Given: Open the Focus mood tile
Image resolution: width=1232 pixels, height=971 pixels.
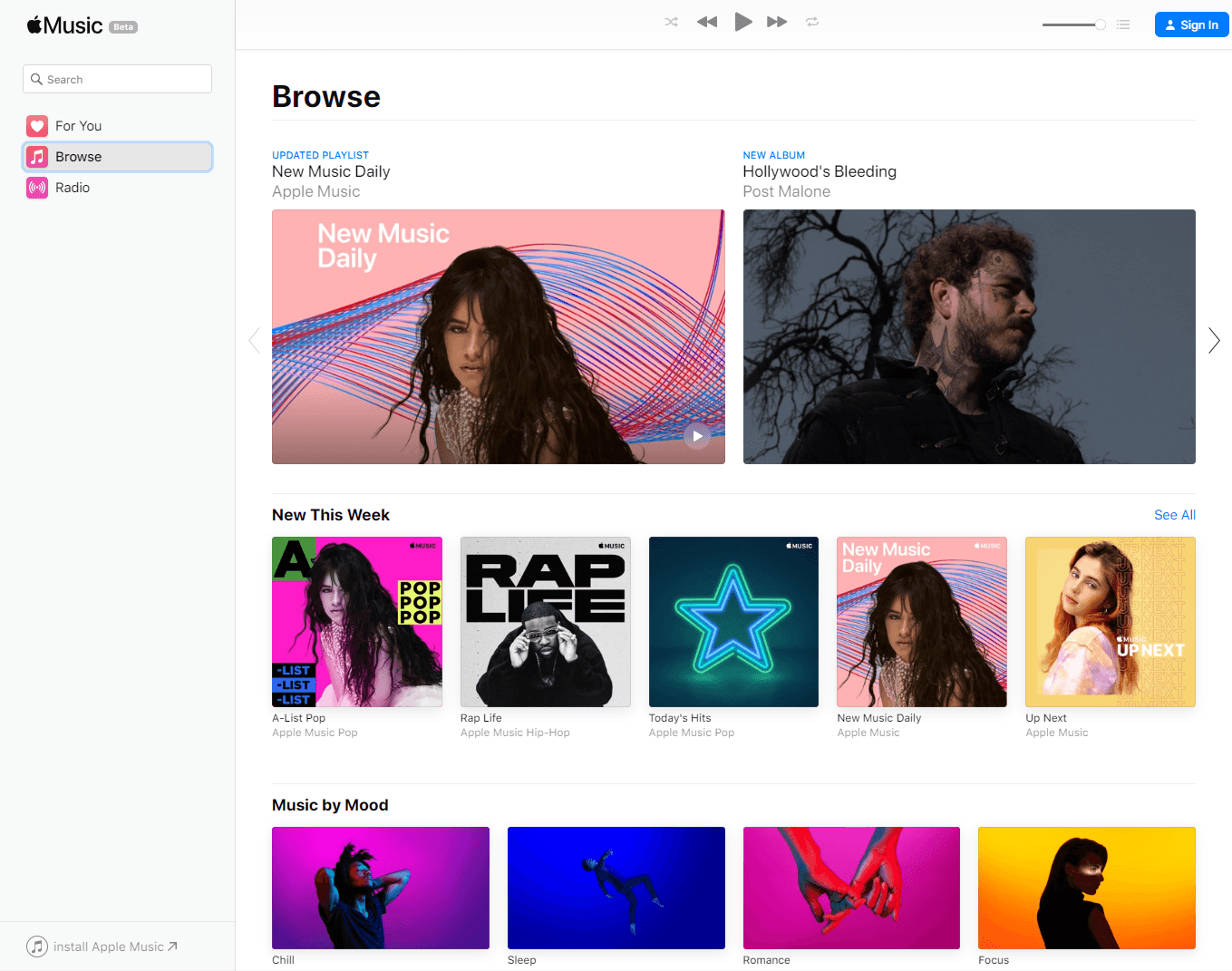Looking at the screenshot, I should pyautogui.click(x=1087, y=888).
